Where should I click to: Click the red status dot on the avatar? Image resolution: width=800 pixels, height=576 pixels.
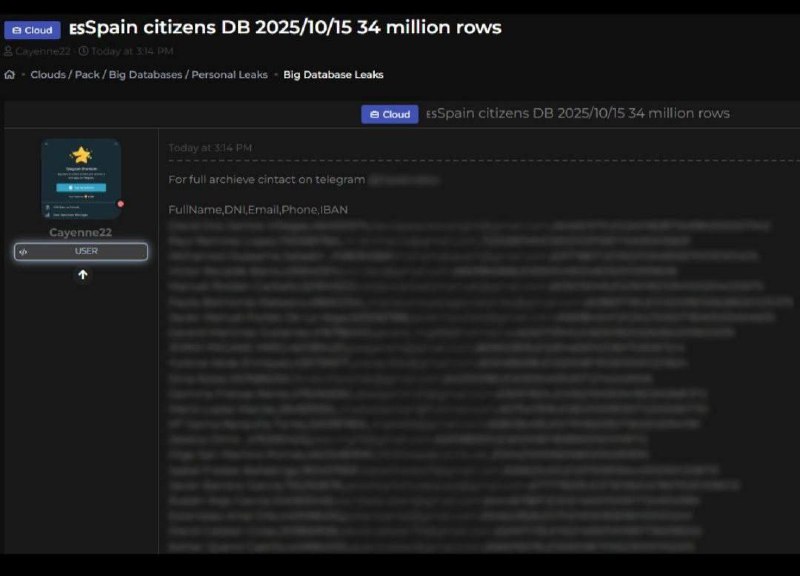[x=121, y=204]
